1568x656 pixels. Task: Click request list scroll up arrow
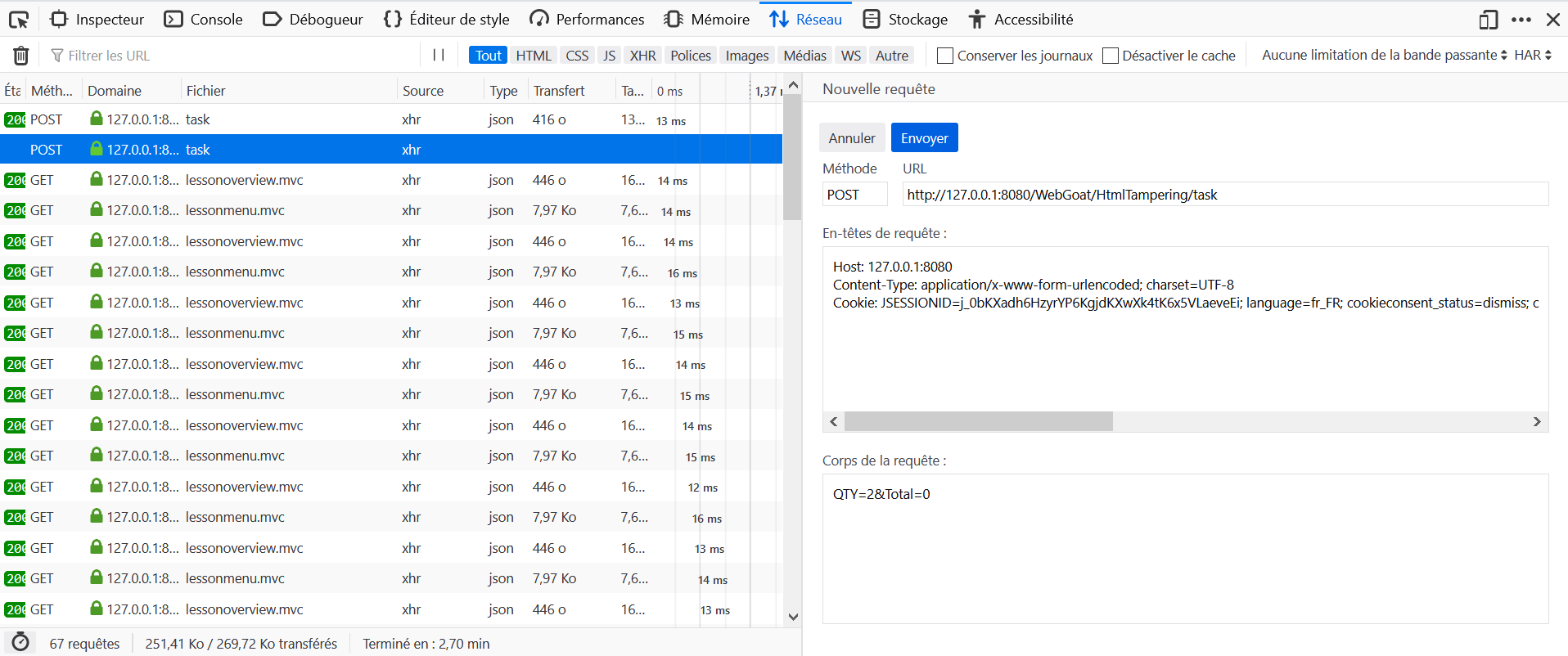[792, 85]
